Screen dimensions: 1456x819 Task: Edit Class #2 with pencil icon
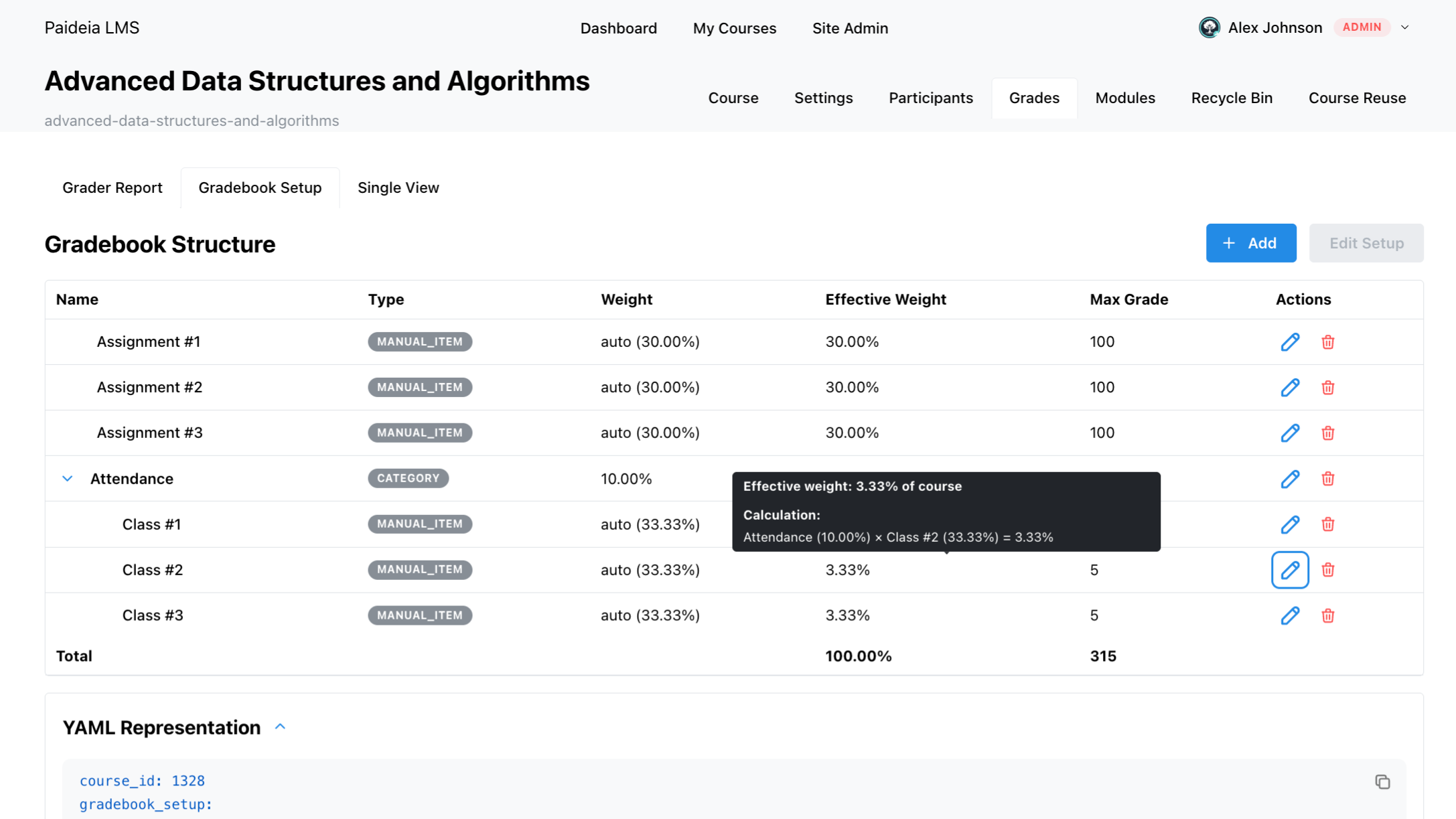(x=1290, y=570)
